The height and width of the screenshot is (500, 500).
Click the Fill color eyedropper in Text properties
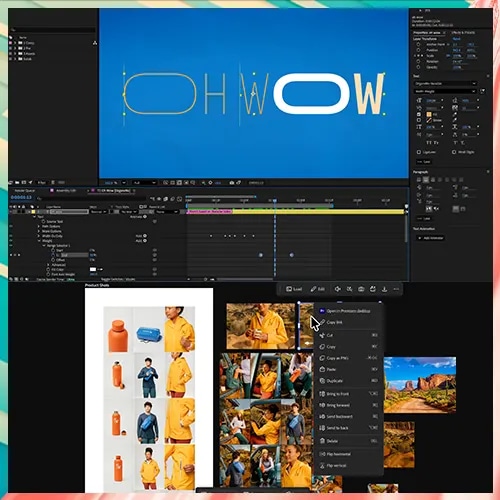[455, 114]
